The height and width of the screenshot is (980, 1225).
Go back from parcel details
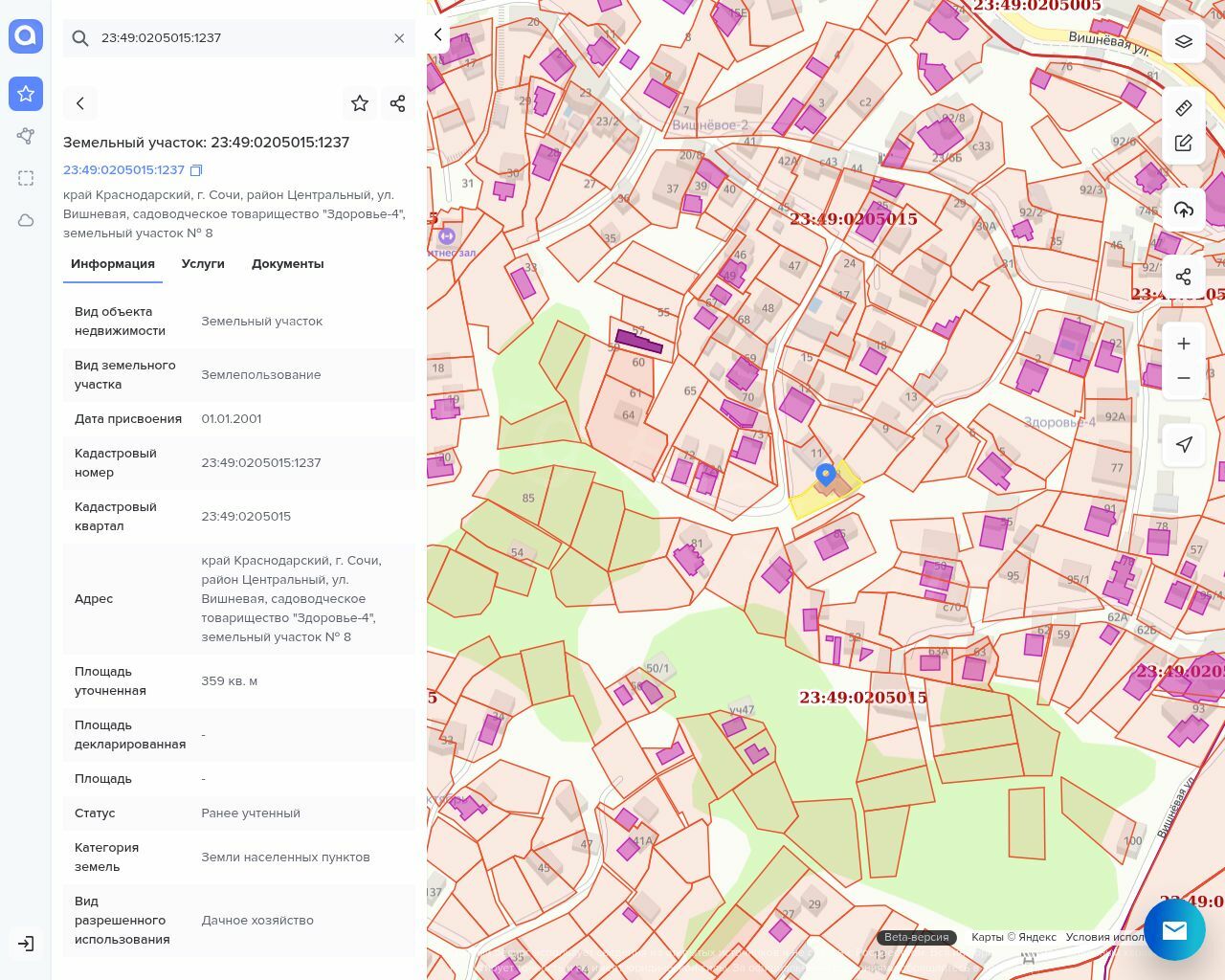(80, 103)
